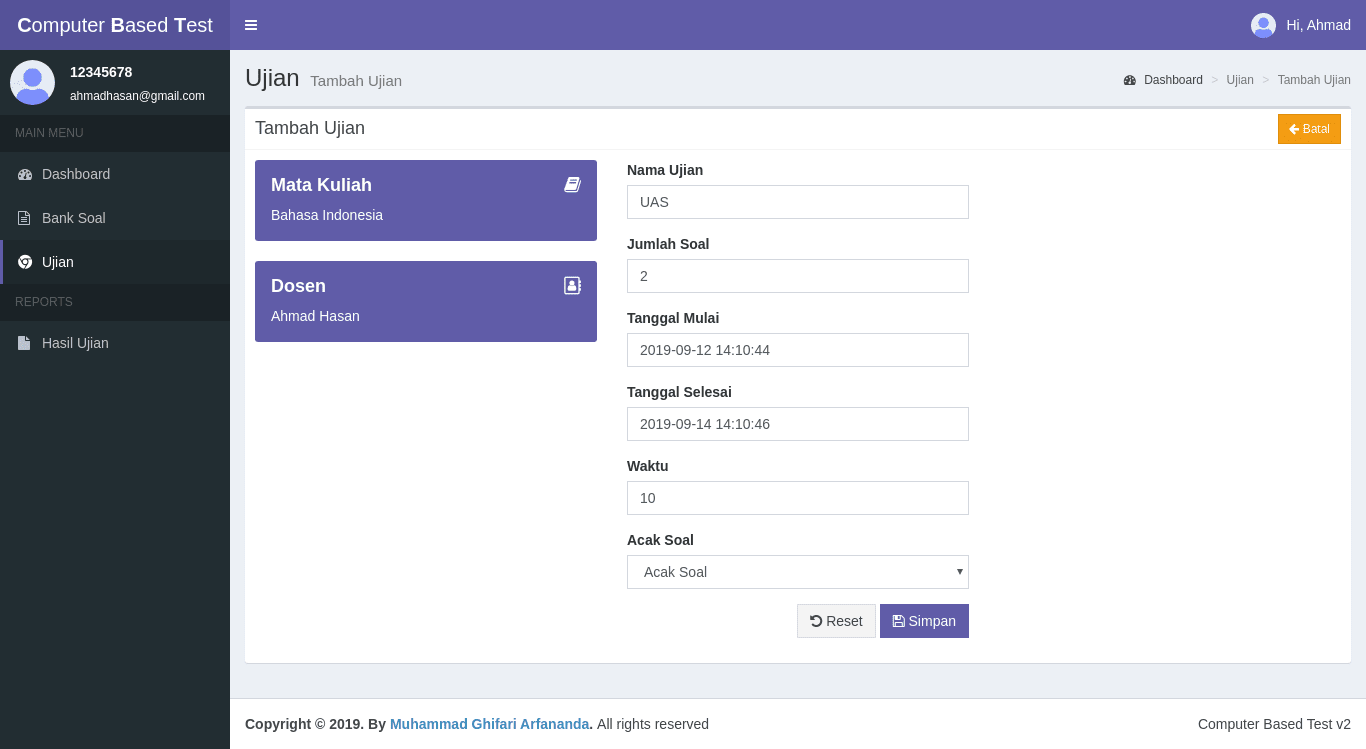
Task: Click the address book icon on Dosen card
Action: pos(572,286)
